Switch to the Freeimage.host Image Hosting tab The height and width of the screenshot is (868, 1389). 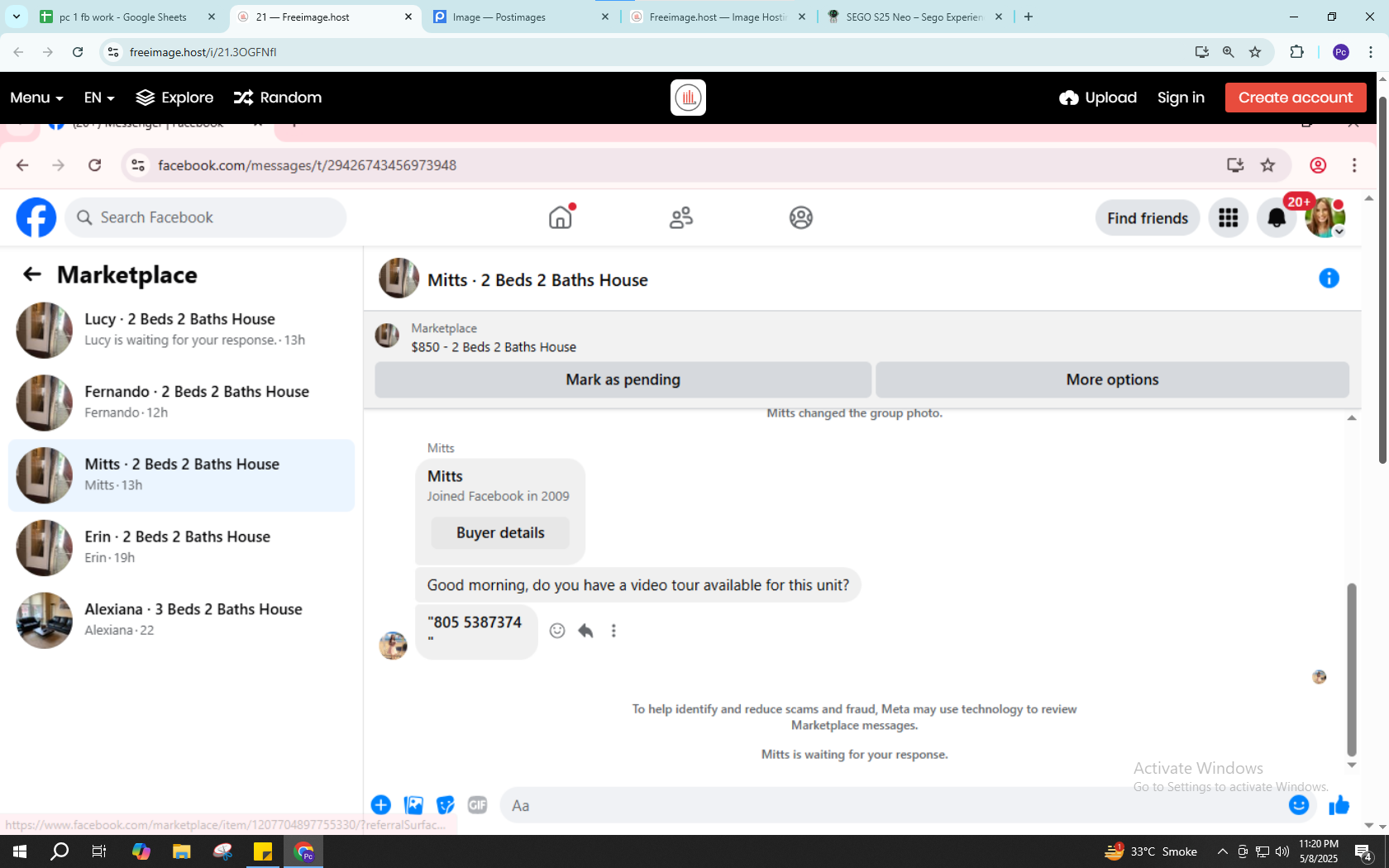click(x=718, y=17)
